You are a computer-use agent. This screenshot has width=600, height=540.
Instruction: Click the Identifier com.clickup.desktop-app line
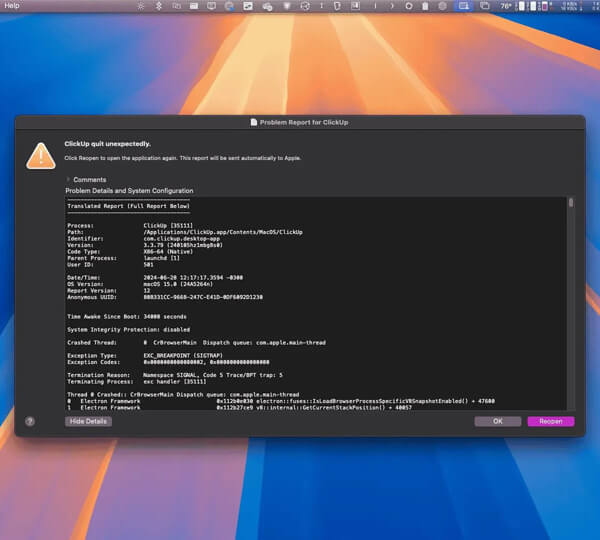(x=143, y=239)
